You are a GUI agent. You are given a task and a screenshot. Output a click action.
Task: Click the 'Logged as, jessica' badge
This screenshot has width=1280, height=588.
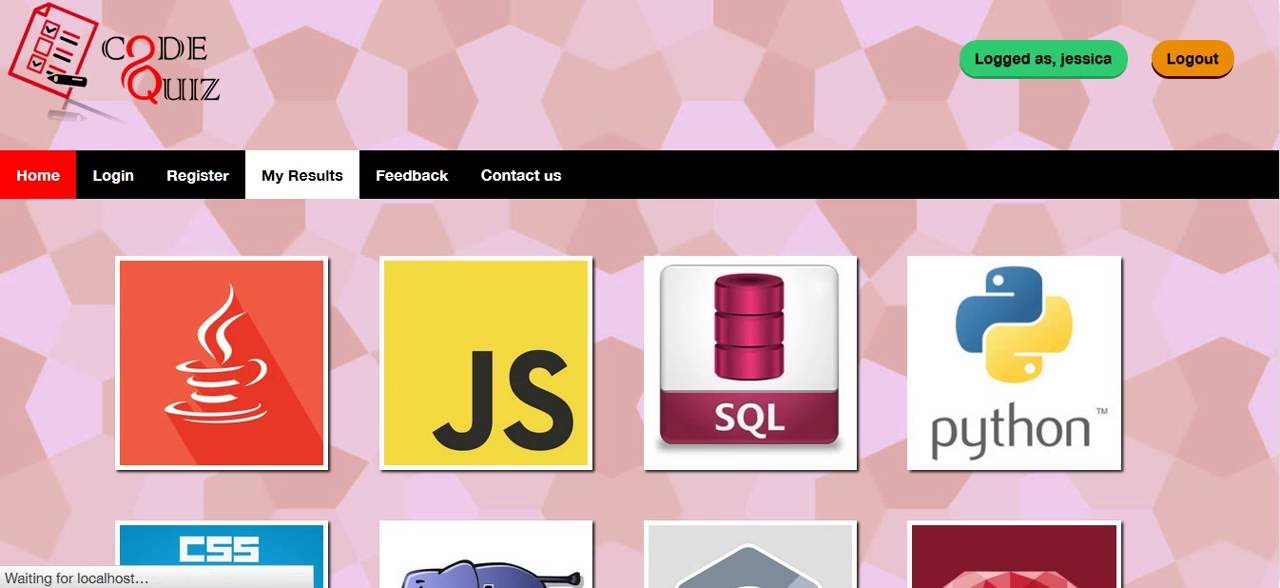click(x=1043, y=59)
